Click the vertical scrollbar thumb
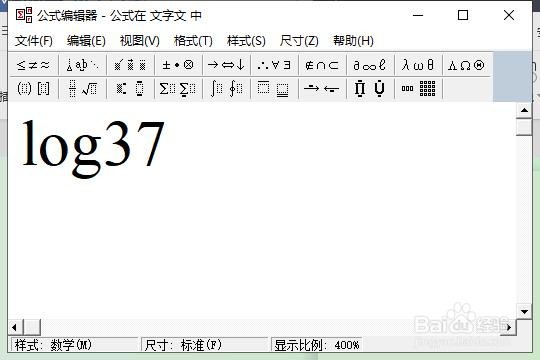 pos(524,127)
